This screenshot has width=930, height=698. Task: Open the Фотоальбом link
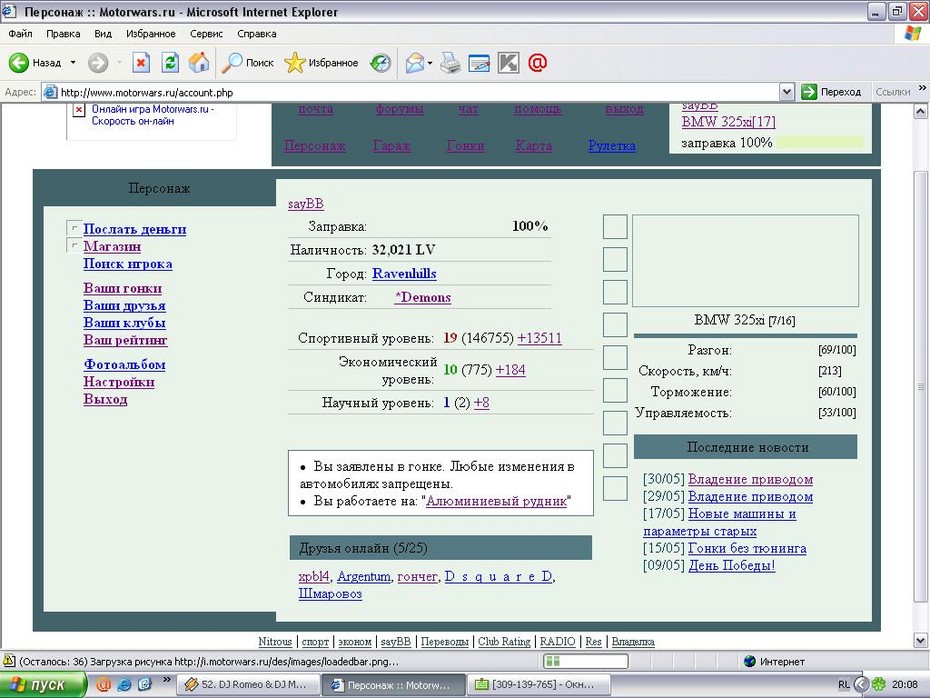click(125, 364)
